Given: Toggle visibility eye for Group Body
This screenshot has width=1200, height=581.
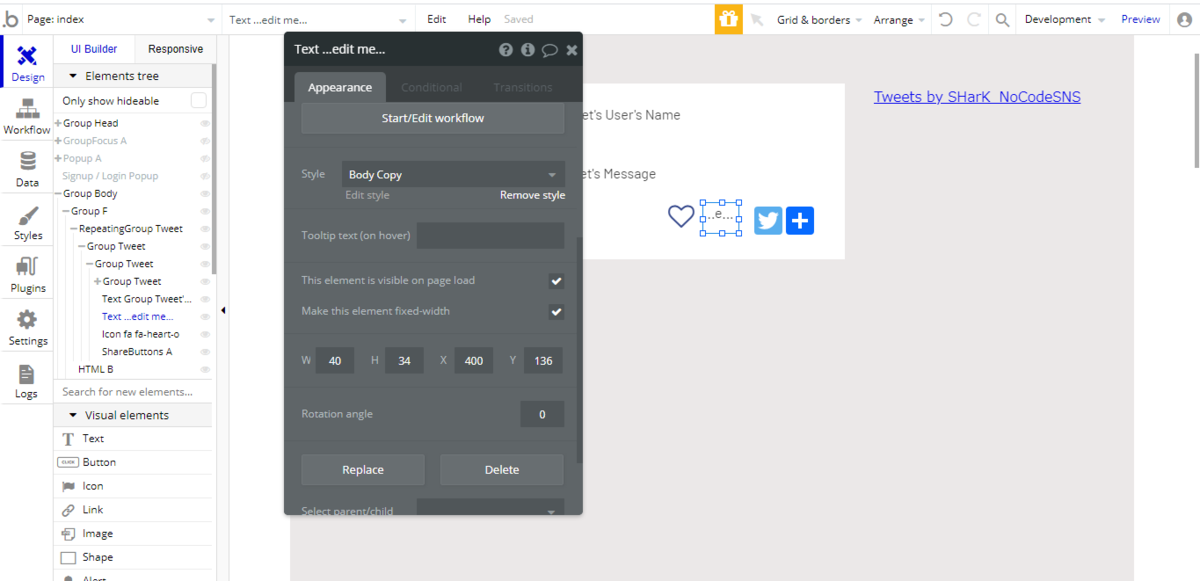Looking at the screenshot, I should [205, 193].
